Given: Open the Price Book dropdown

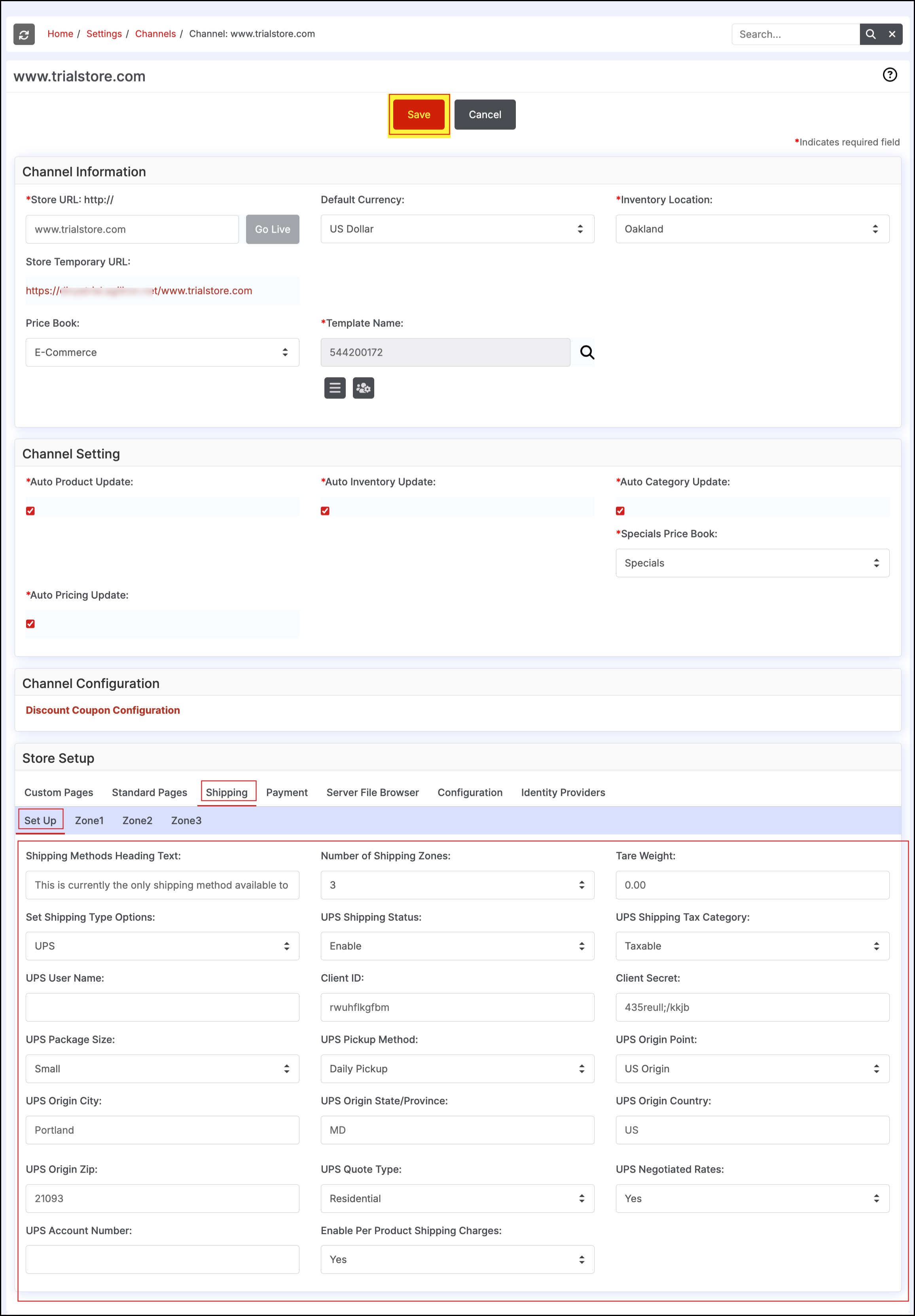Looking at the screenshot, I should click(x=162, y=352).
